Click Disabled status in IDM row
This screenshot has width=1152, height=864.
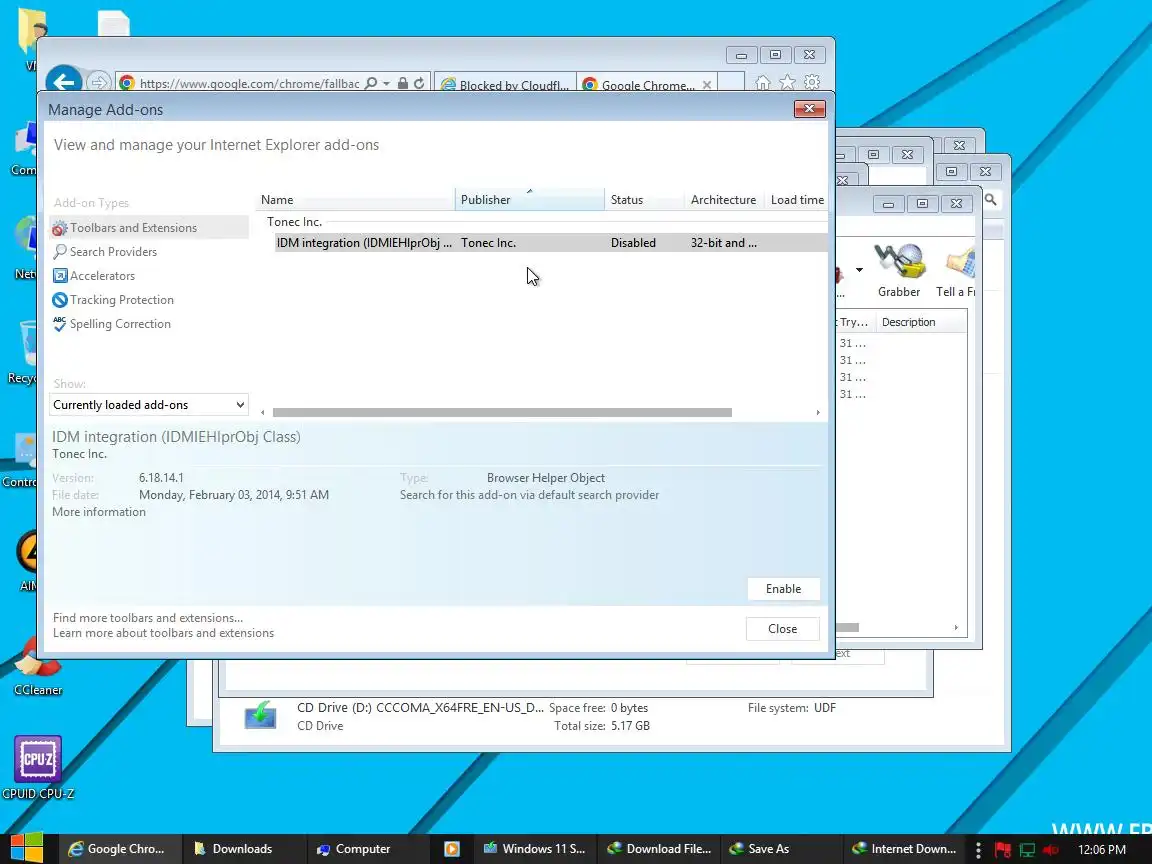click(633, 243)
